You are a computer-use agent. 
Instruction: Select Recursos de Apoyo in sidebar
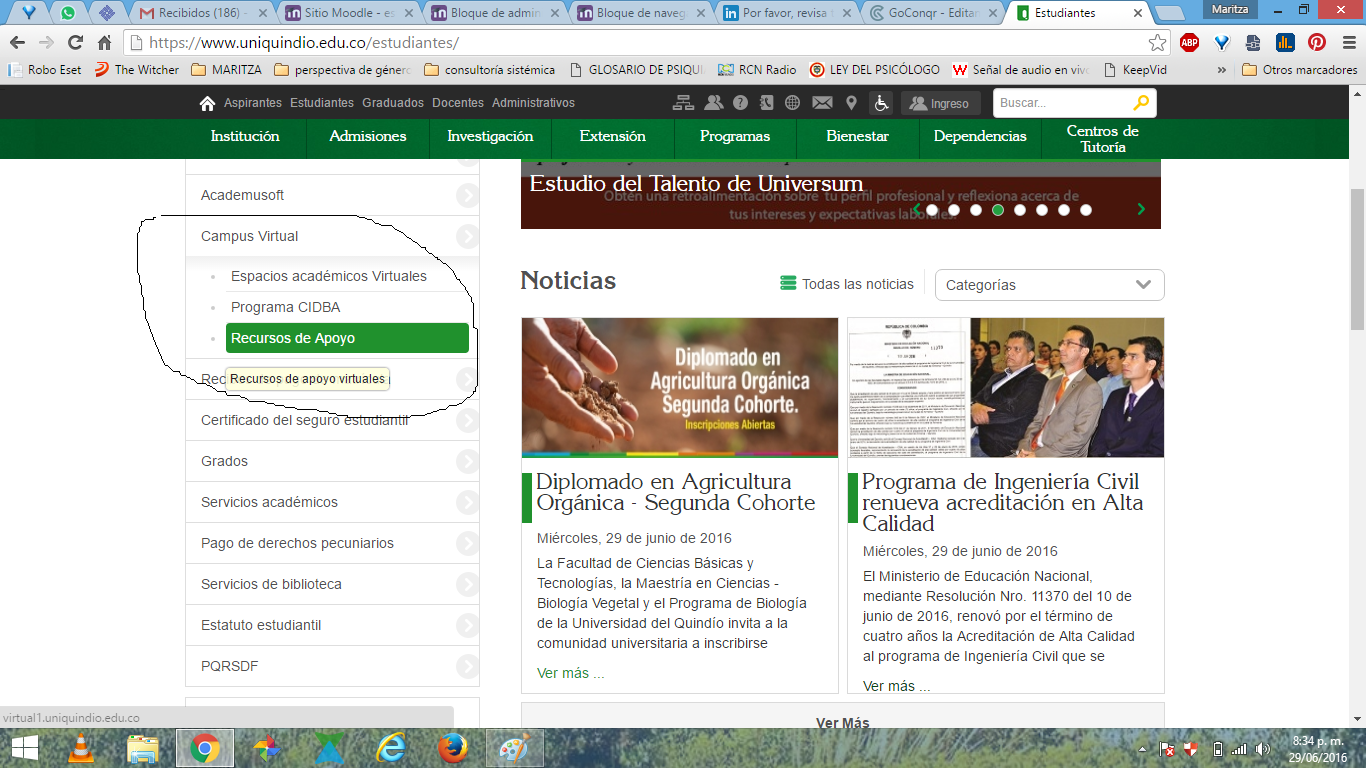click(347, 338)
